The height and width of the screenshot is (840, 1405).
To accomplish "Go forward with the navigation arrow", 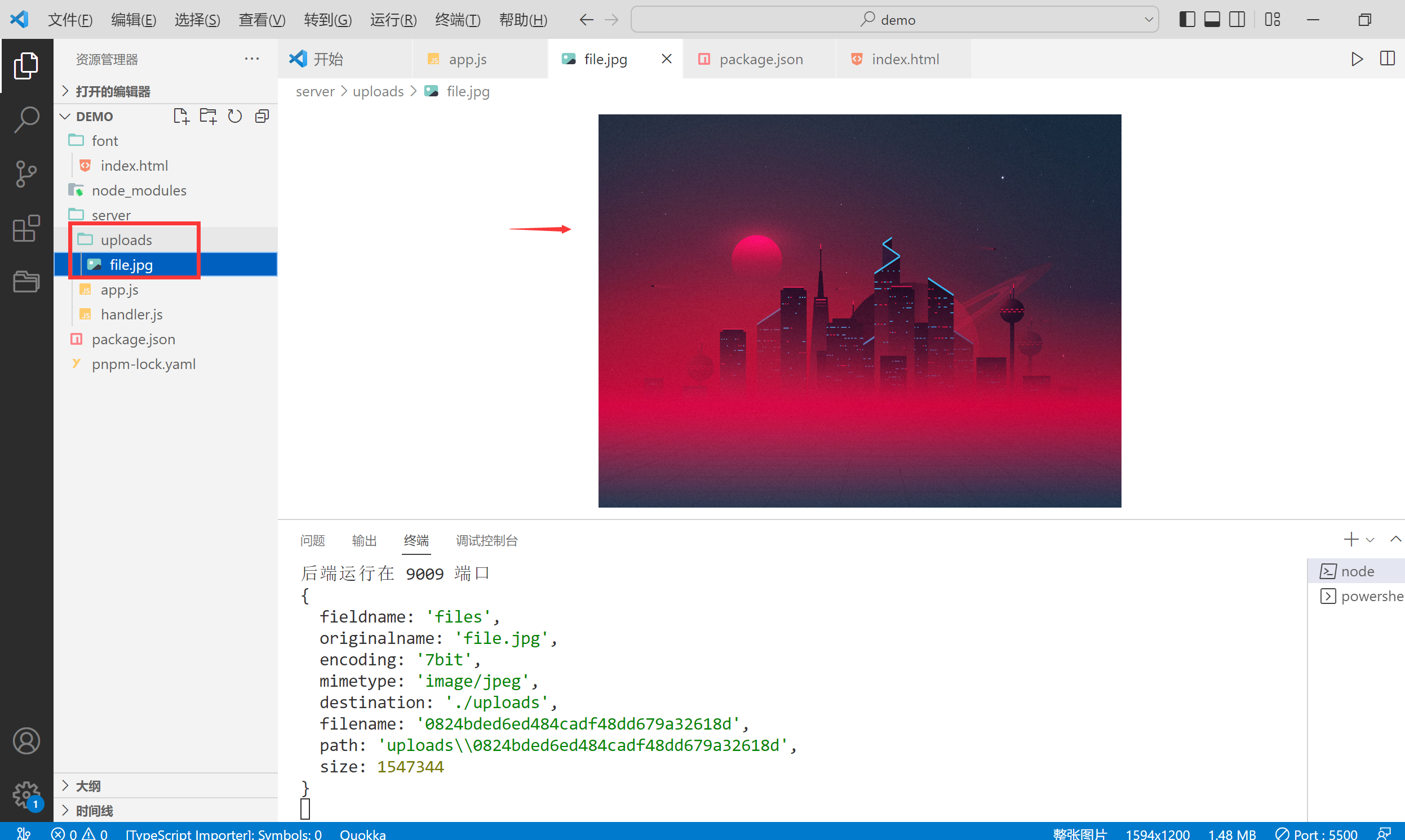I will [x=612, y=20].
